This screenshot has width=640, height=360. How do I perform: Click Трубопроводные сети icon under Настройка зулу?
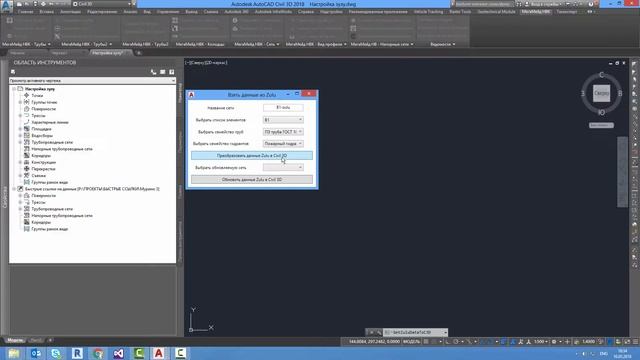pos(27,142)
